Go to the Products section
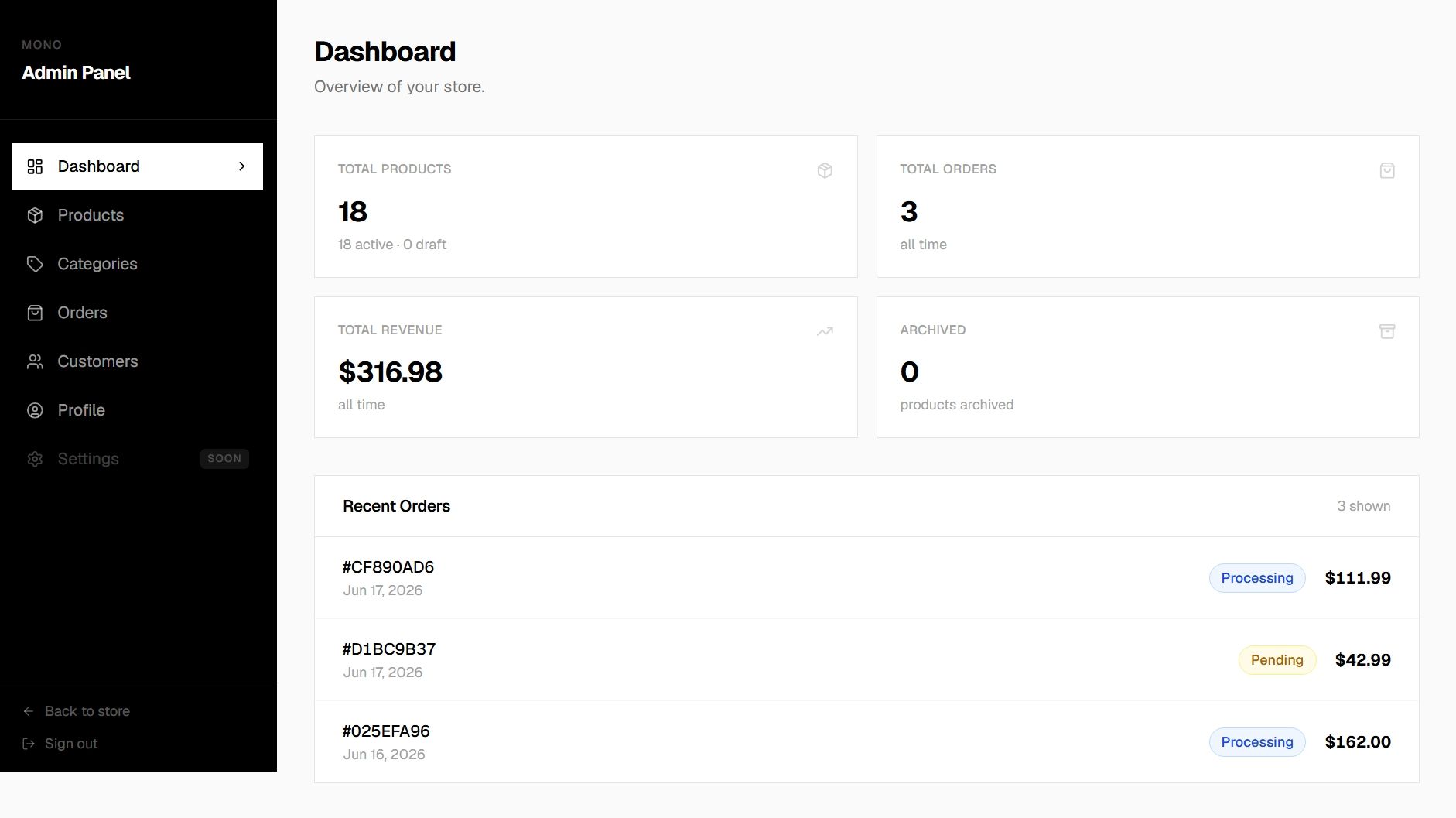This screenshot has width=1456, height=818. pyautogui.click(x=138, y=215)
